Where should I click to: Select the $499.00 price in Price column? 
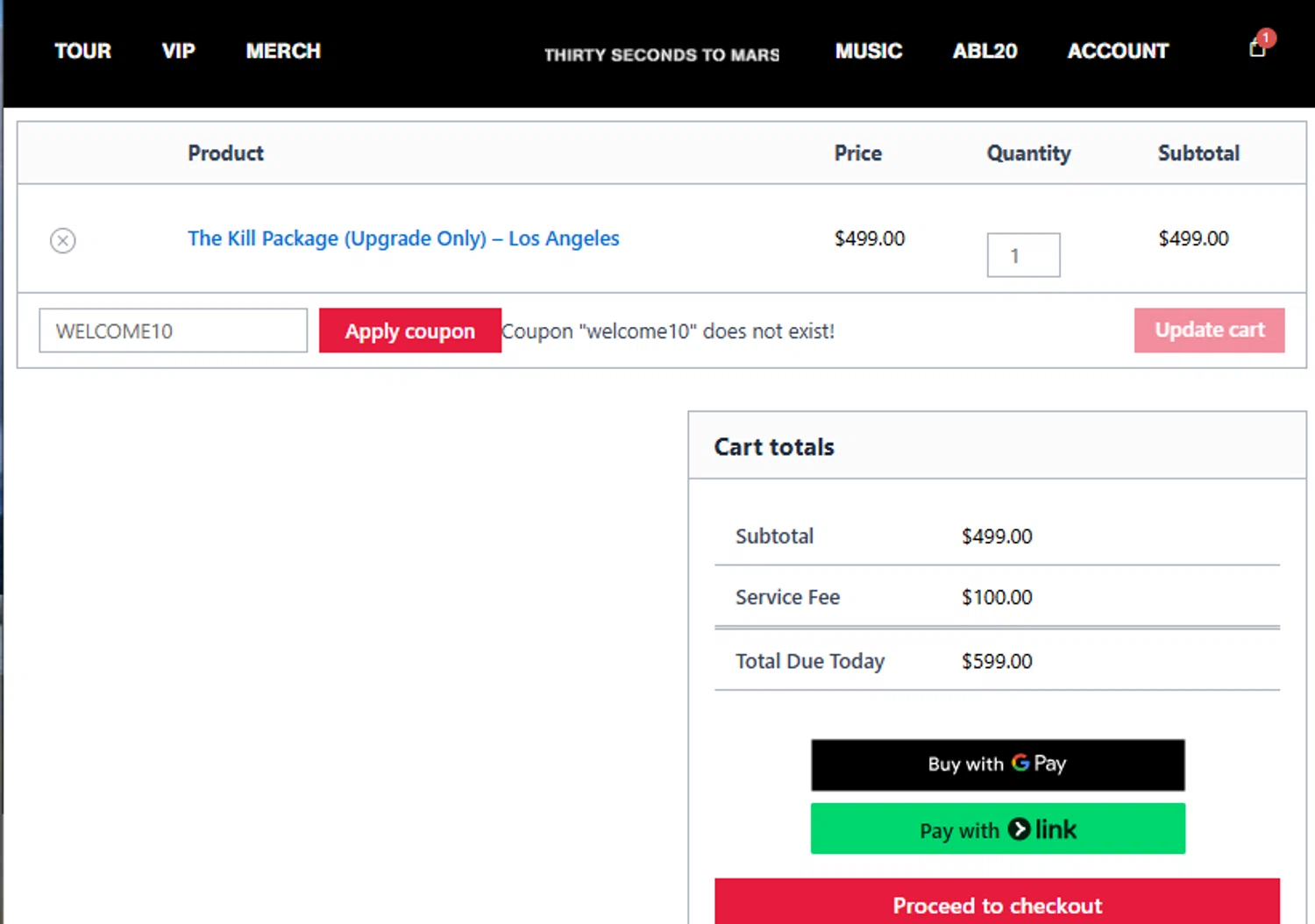click(870, 238)
